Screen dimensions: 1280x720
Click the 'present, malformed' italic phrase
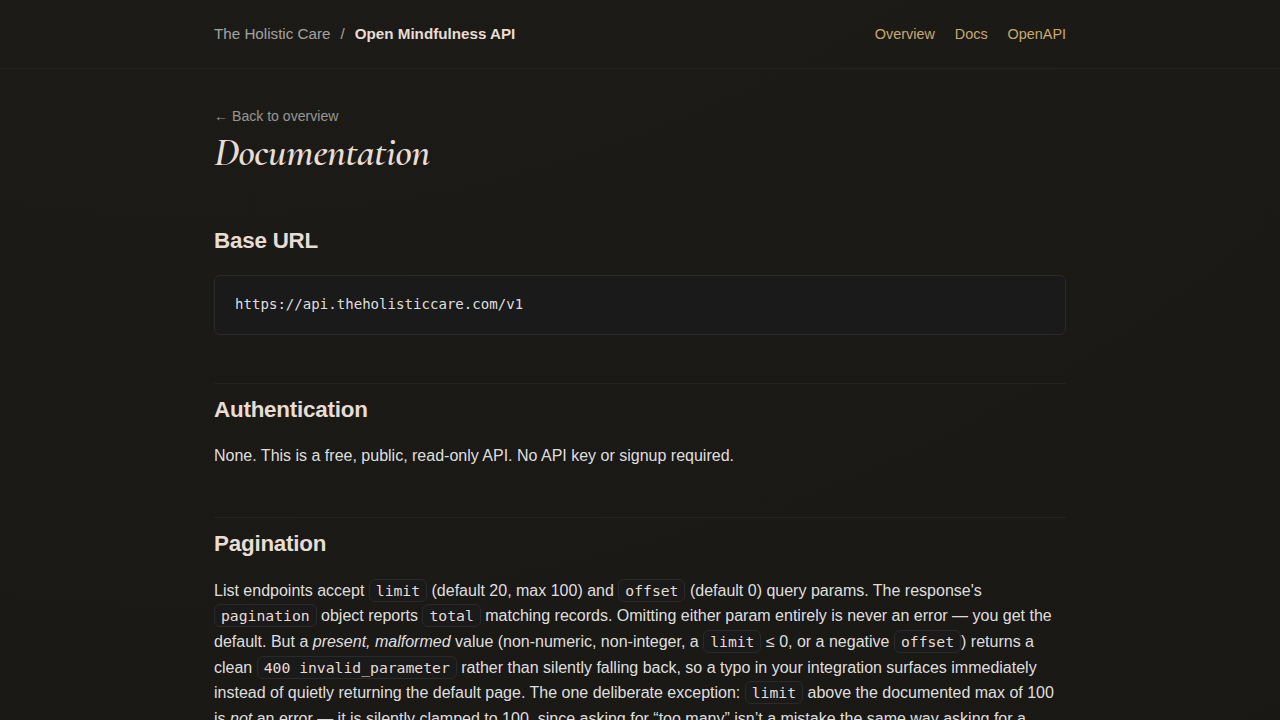point(382,642)
